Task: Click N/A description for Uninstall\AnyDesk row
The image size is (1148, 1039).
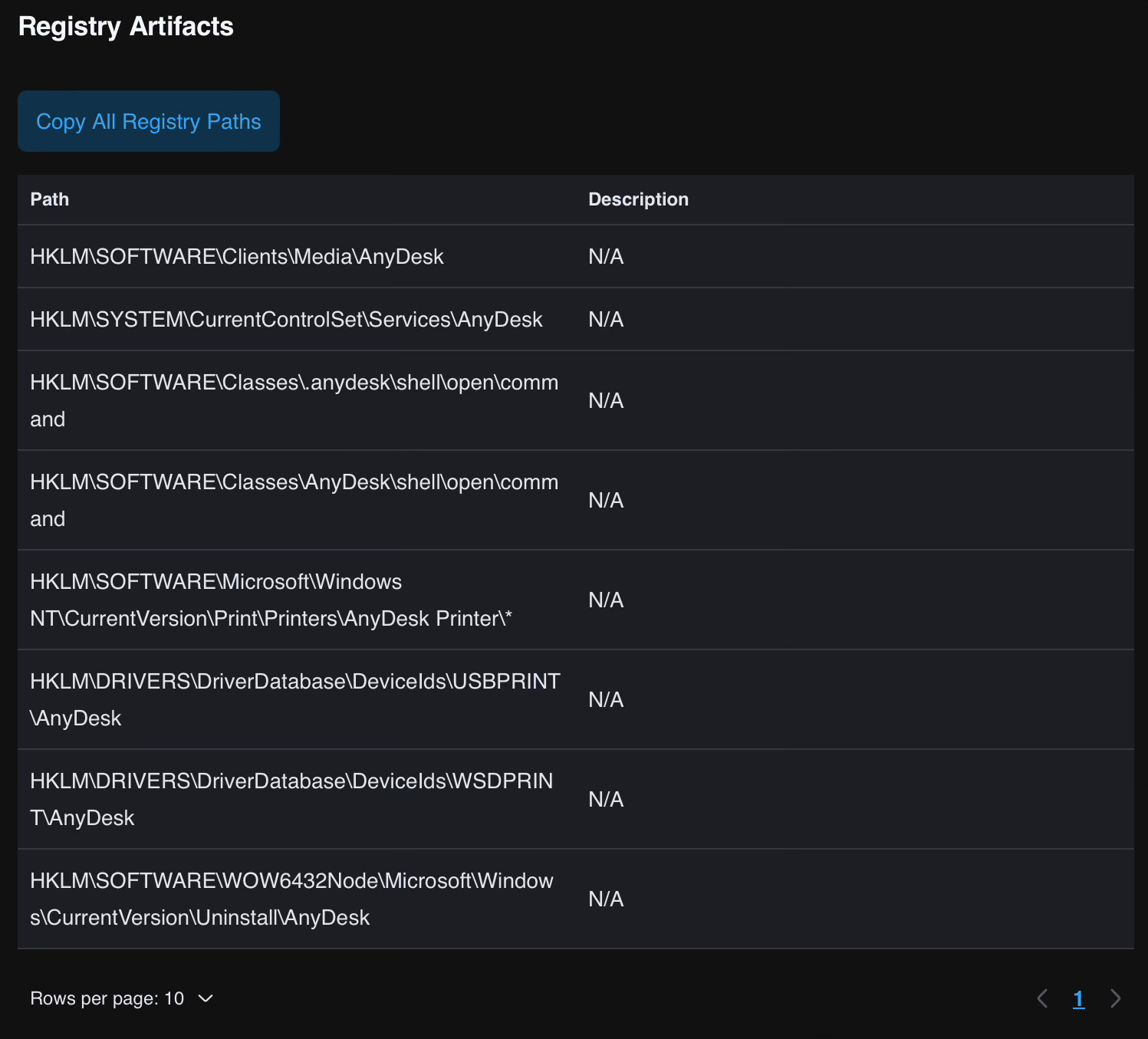Action: (x=606, y=899)
